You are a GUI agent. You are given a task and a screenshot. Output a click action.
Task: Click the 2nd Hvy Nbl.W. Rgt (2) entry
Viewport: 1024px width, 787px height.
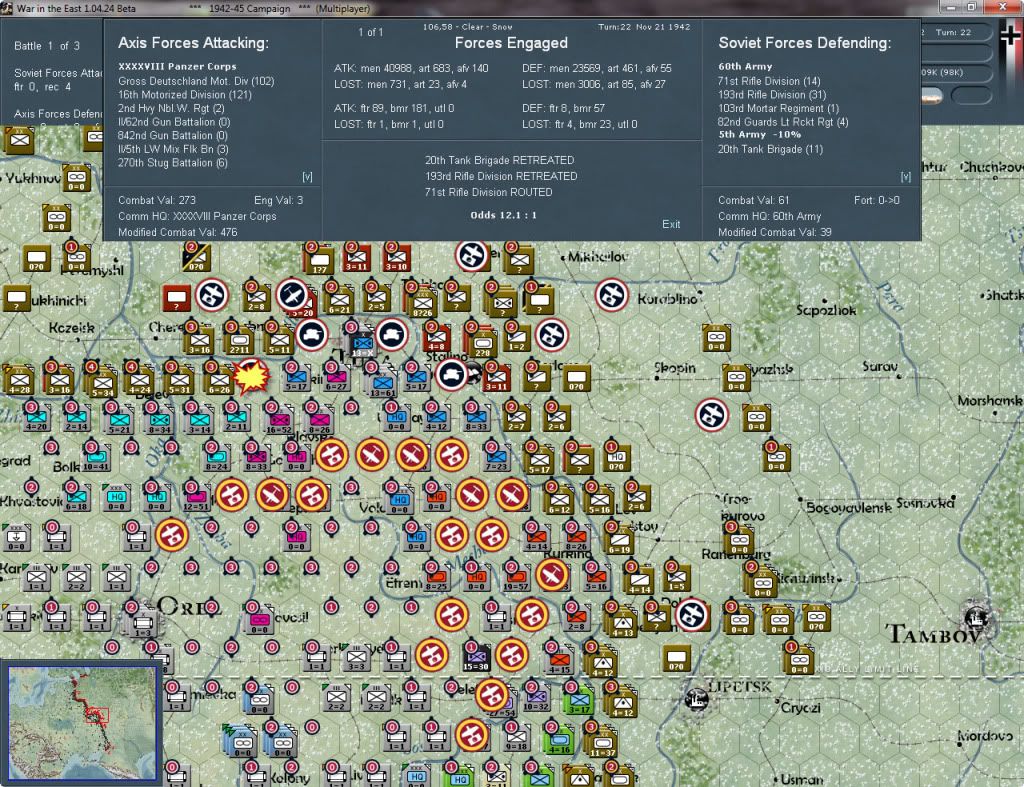(x=171, y=108)
